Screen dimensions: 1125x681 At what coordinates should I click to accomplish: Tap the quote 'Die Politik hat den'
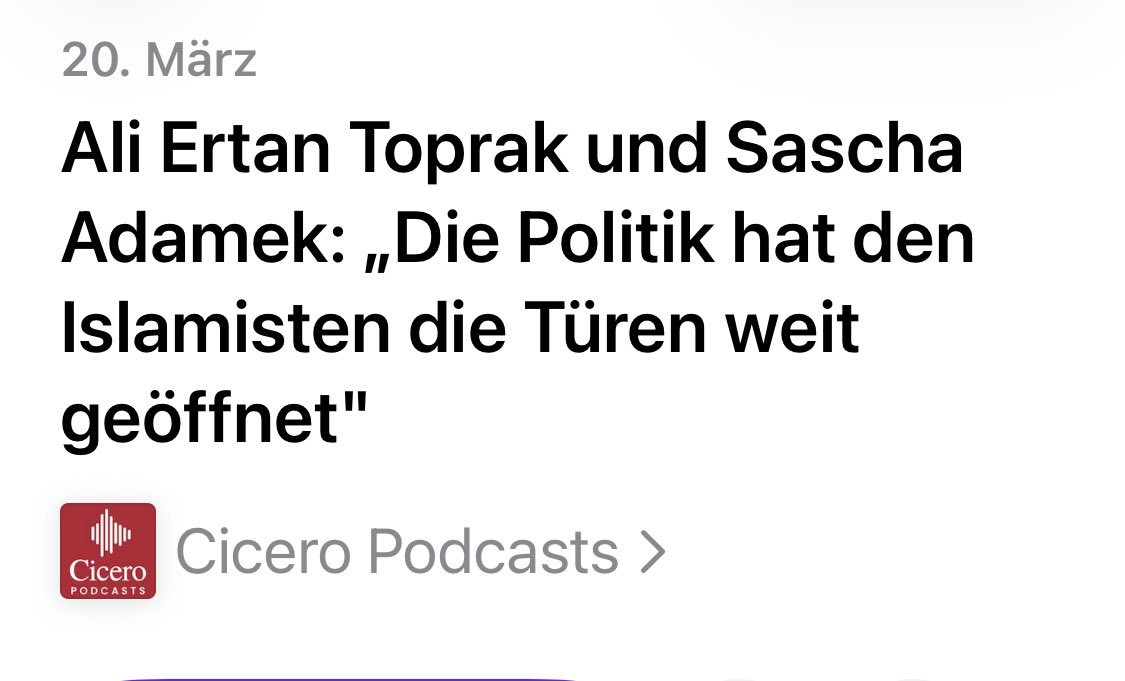669,240
